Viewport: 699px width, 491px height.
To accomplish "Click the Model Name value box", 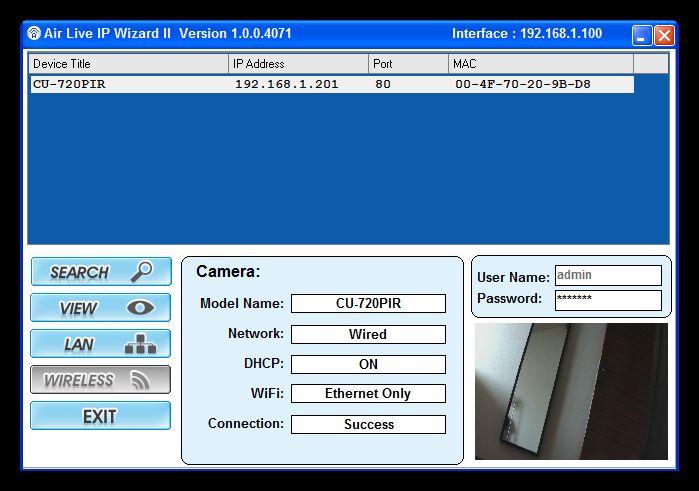I will point(368,303).
